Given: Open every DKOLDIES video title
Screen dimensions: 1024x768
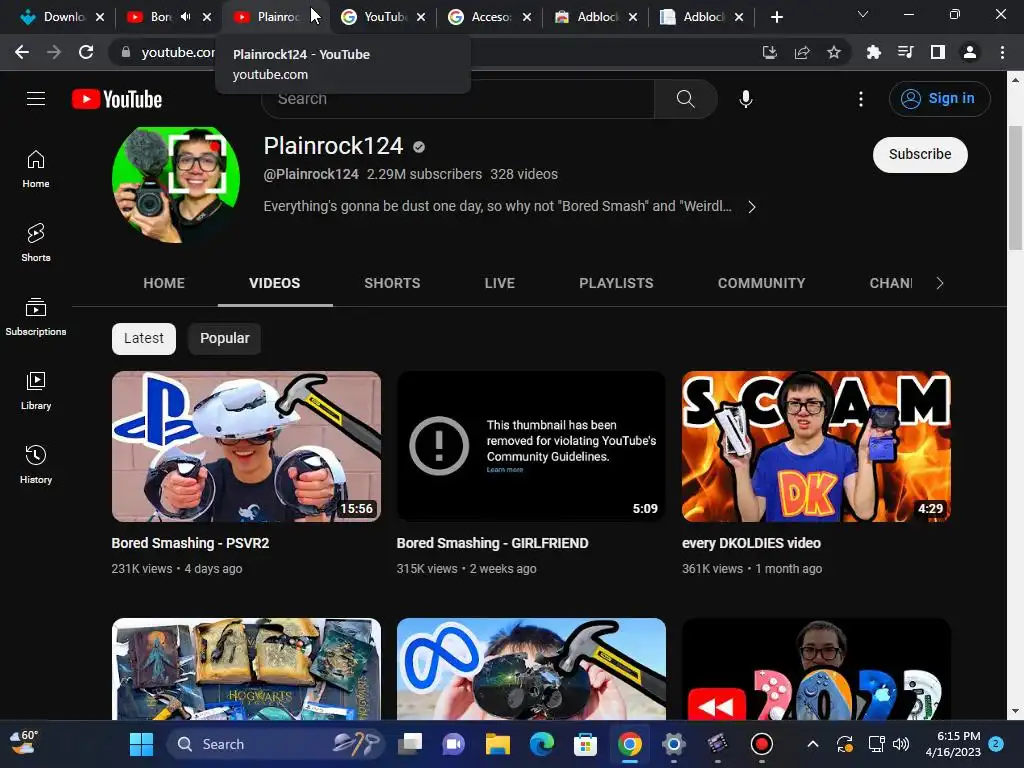Looking at the screenshot, I should 751,543.
